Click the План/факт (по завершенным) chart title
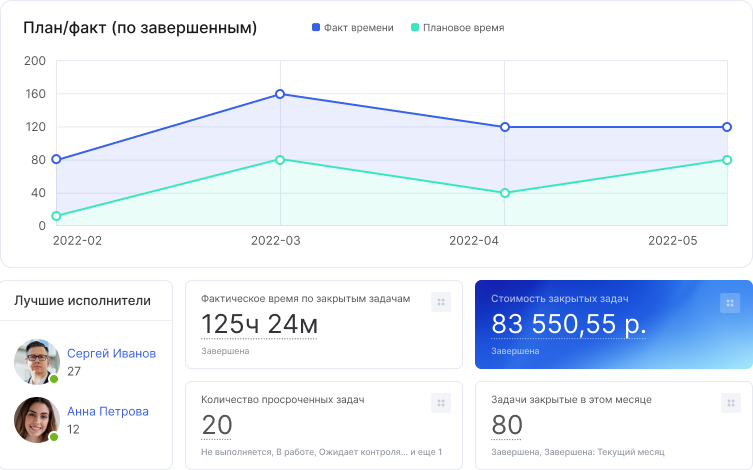 coord(140,28)
